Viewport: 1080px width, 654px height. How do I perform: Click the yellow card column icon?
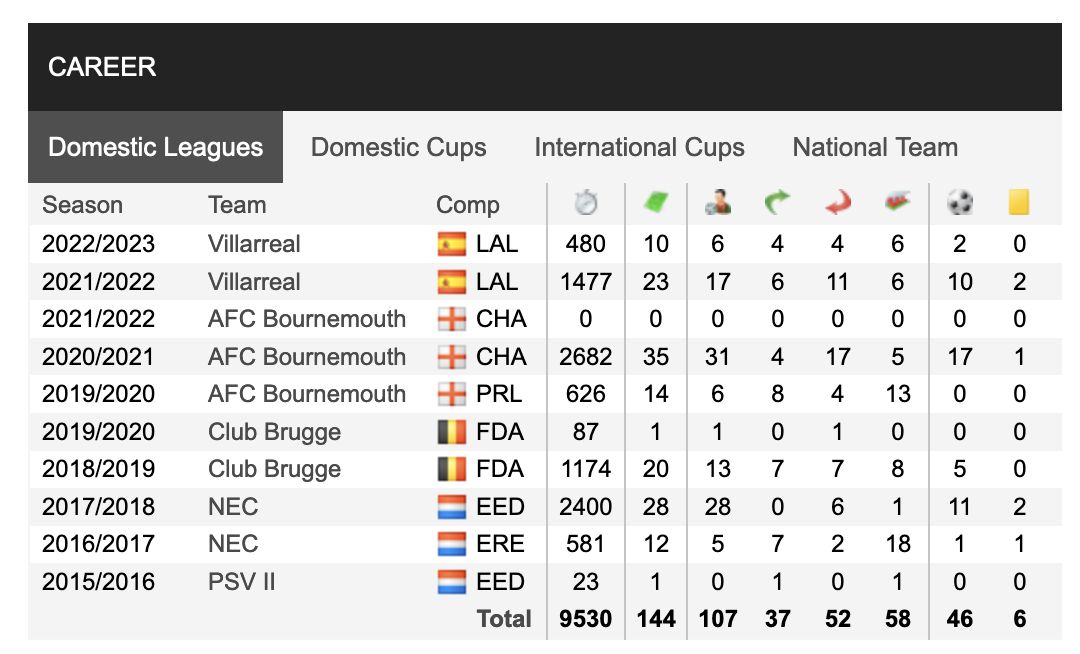click(1019, 202)
